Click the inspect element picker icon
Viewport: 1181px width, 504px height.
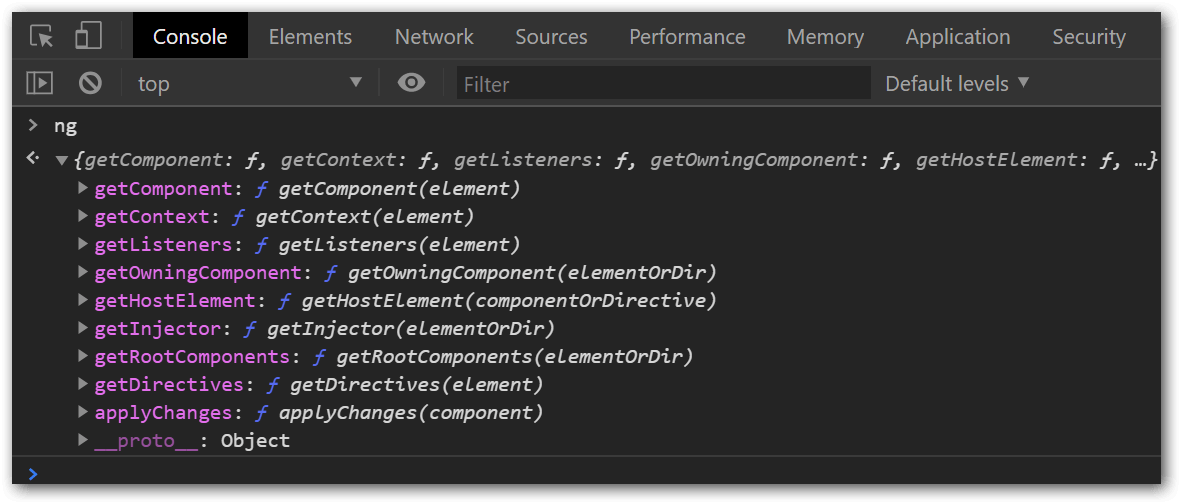(x=42, y=37)
